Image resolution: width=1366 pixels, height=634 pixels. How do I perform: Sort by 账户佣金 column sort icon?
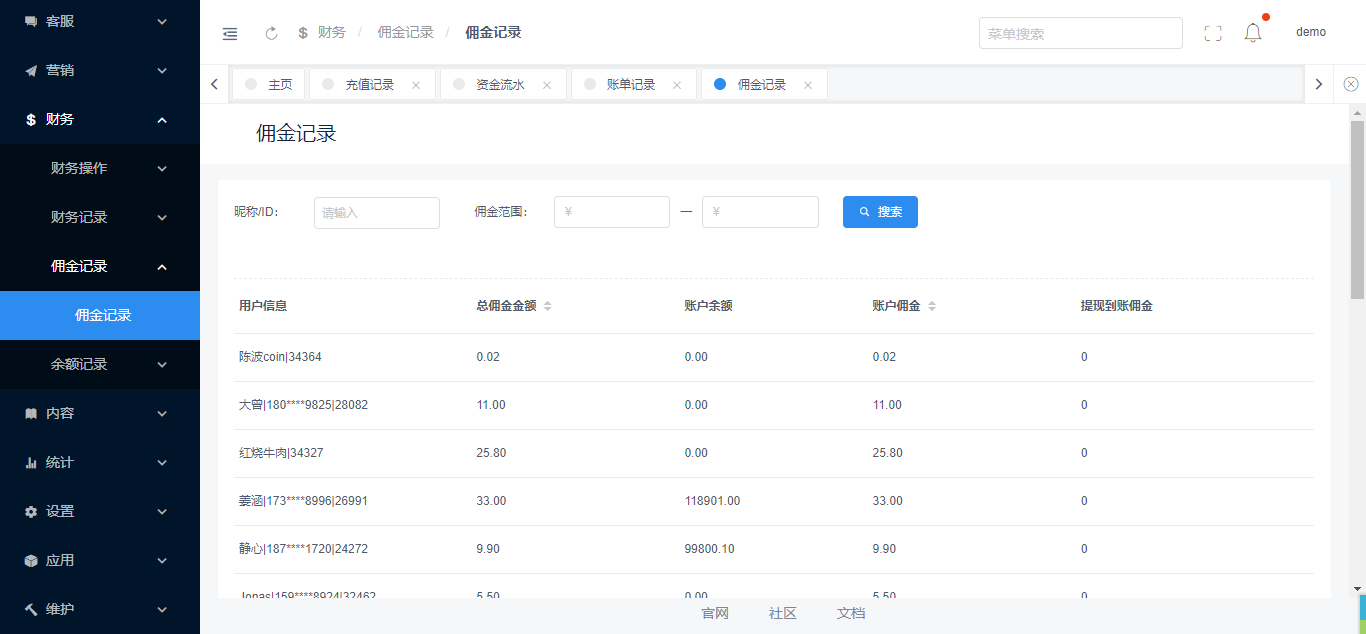coord(932,306)
